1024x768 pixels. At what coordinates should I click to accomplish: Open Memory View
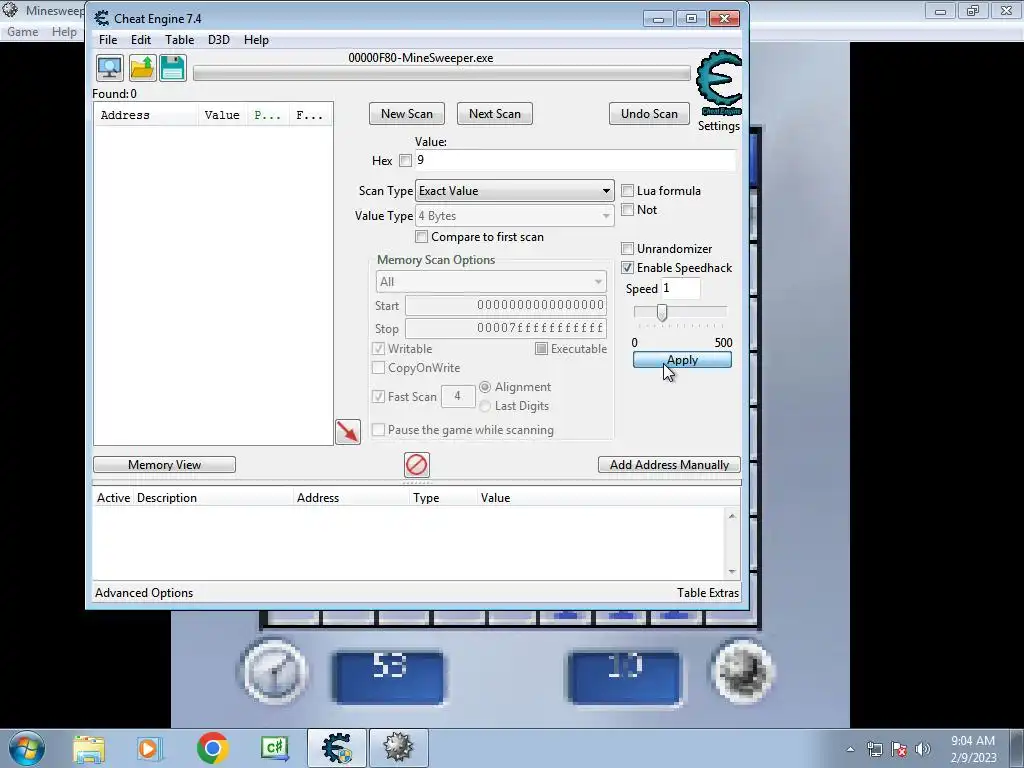point(165,465)
